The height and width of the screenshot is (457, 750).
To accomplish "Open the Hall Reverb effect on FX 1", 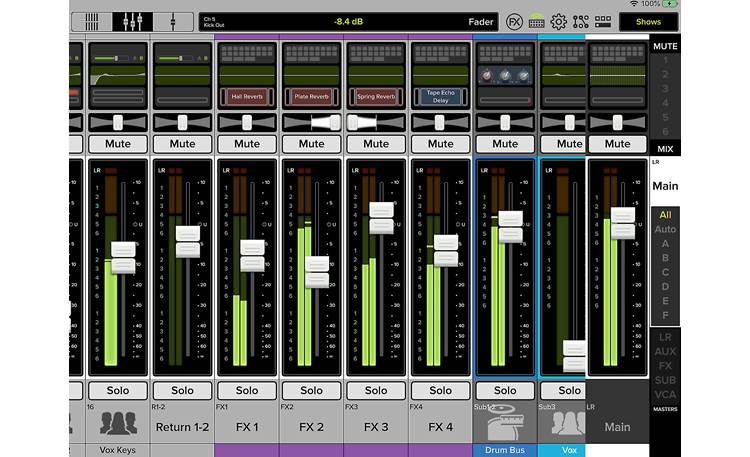I will click(247, 97).
